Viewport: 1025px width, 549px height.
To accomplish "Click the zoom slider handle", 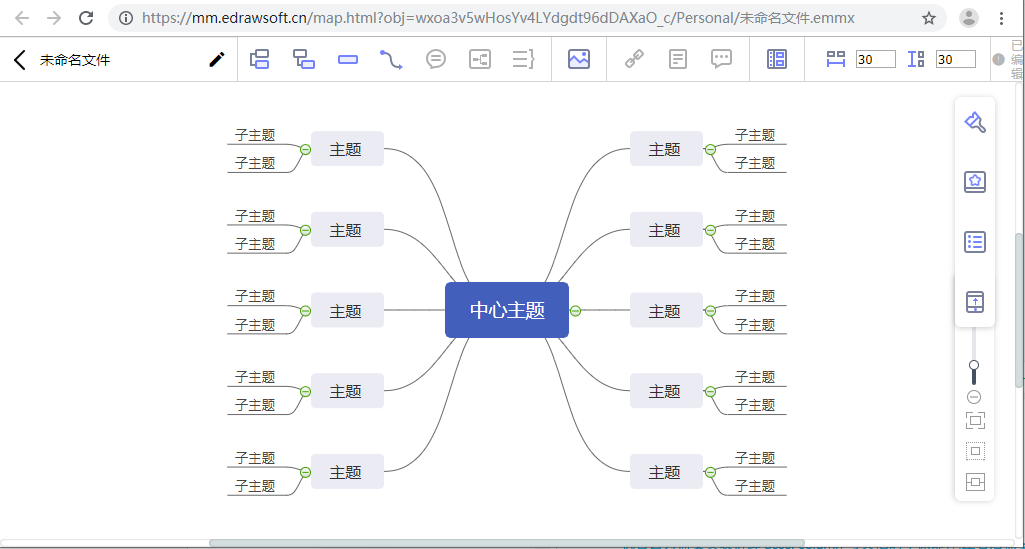I will click(974, 365).
